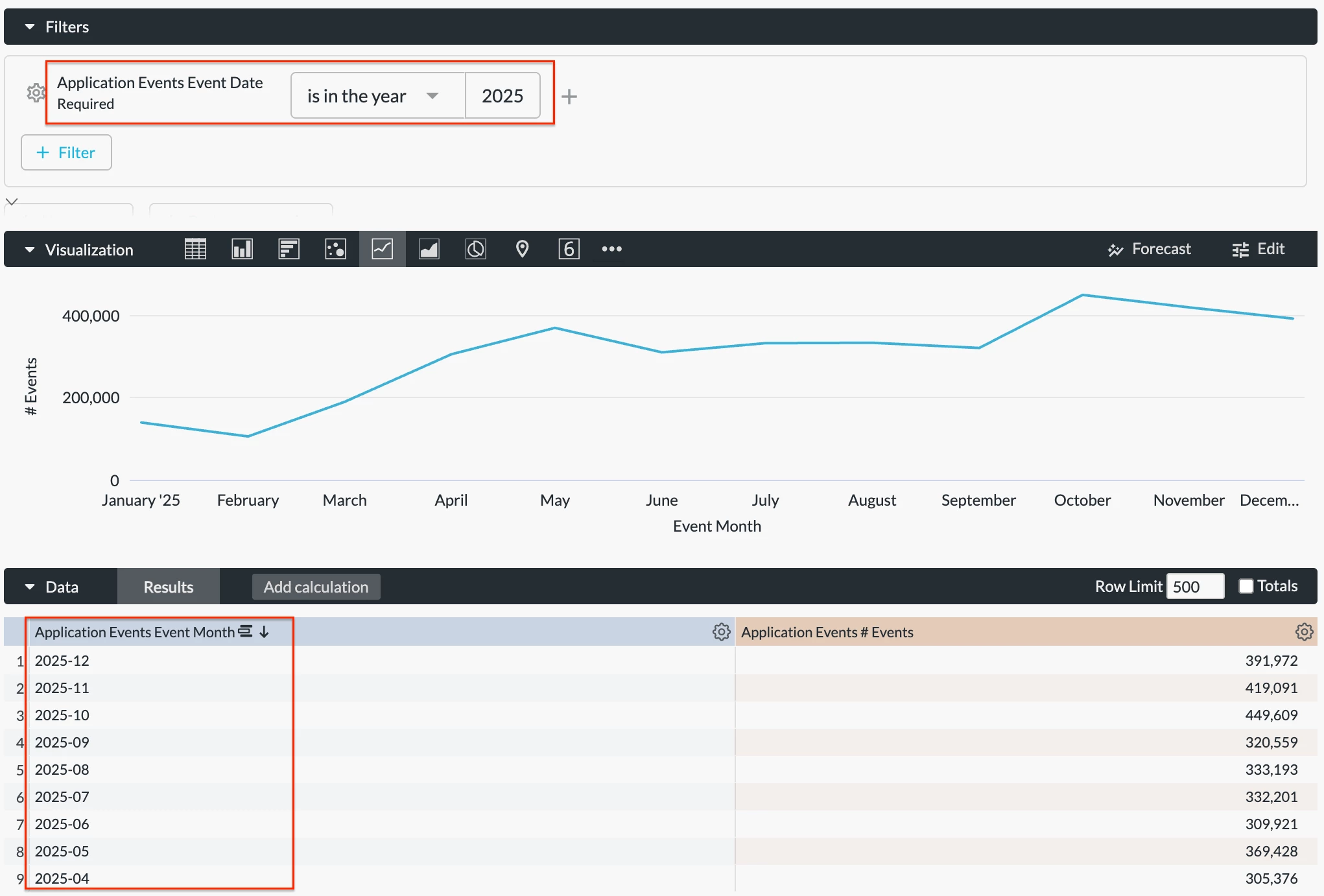Switch to the Results tab
This screenshot has width=1324, height=896.
[169, 587]
